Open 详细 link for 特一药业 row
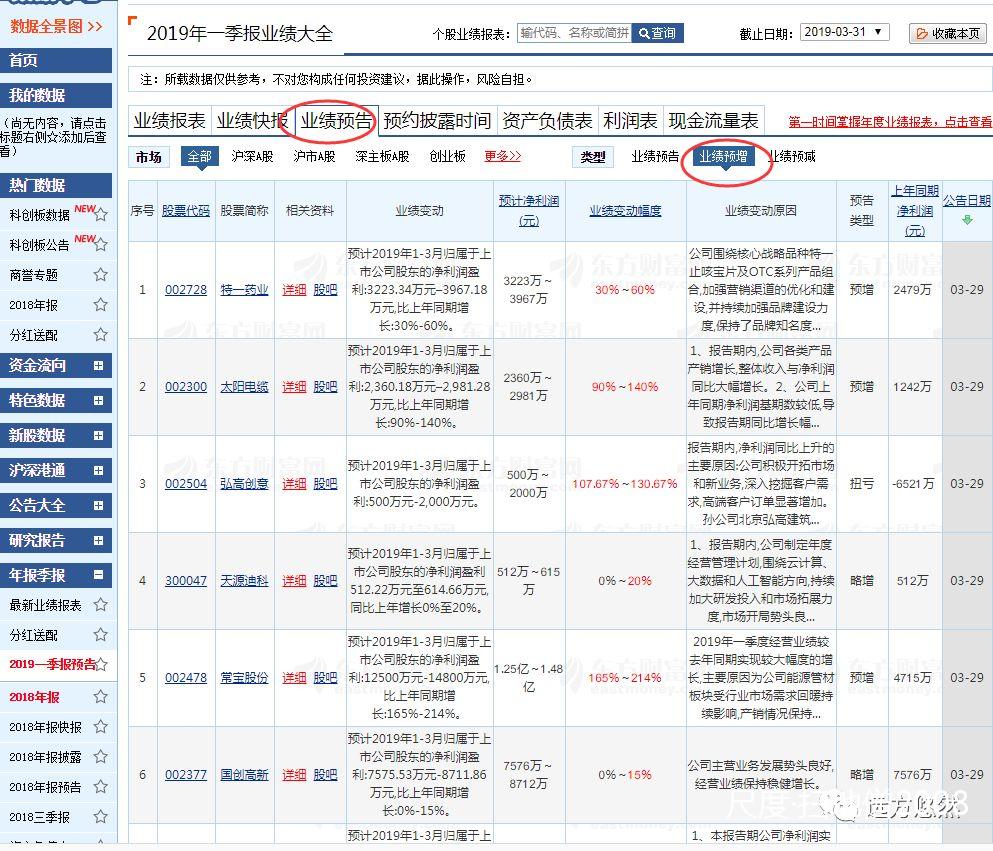The height and width of the screenshot is (851, 993). click(294, 289)
